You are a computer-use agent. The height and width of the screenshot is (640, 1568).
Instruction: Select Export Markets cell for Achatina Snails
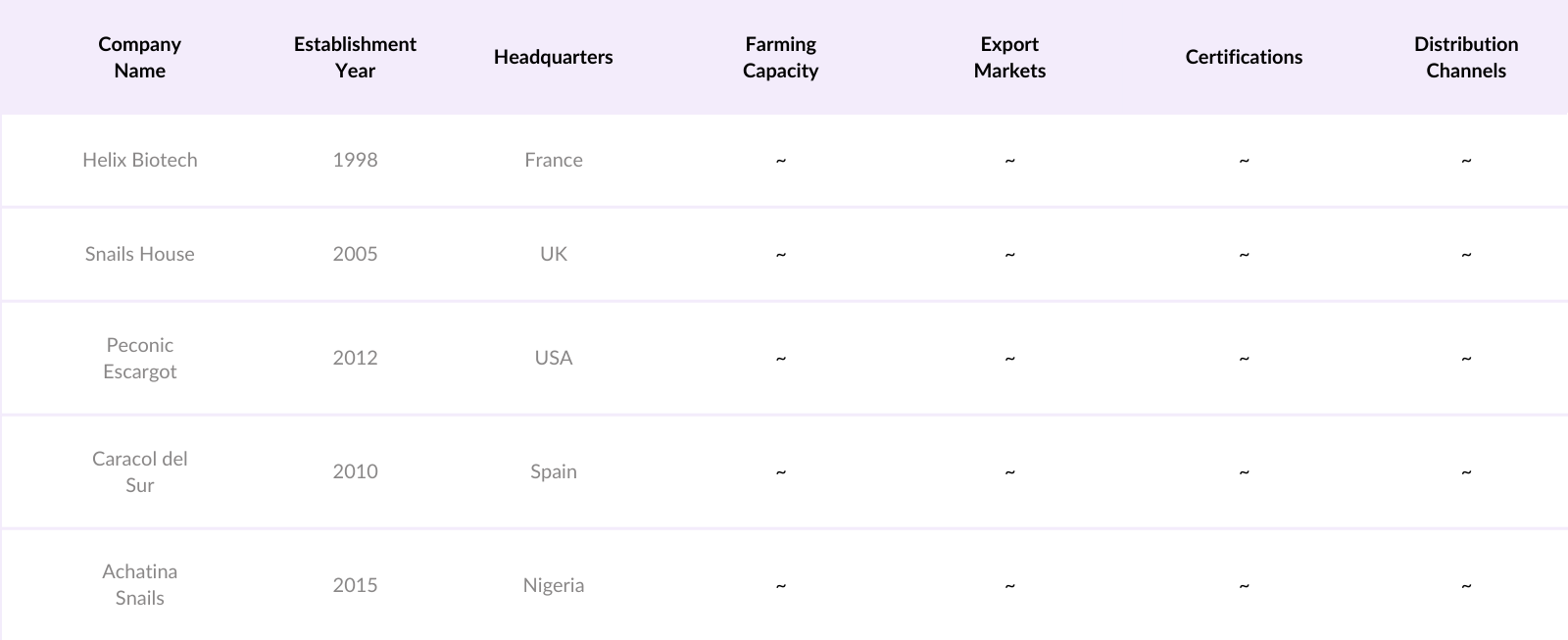point(1009,585)
